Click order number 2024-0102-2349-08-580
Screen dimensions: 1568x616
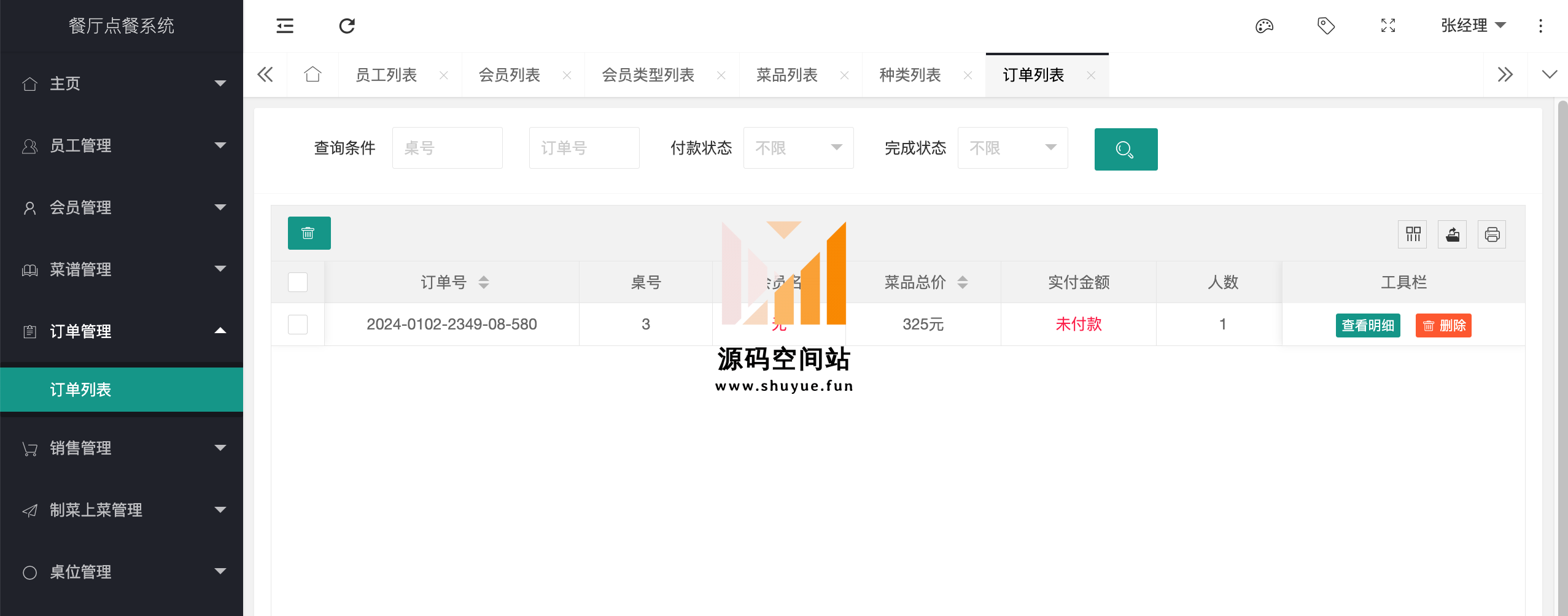tap(452, 324)
